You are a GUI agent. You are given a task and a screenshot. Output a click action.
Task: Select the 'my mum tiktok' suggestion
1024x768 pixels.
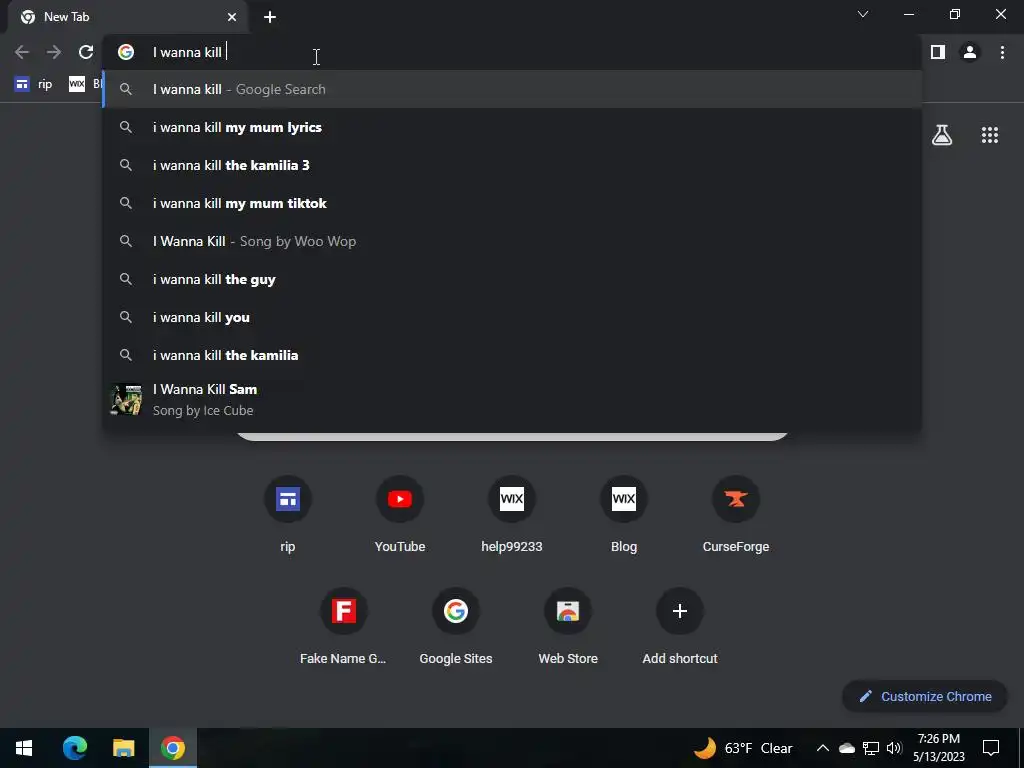pyautogui.click(x=512, y=203)
